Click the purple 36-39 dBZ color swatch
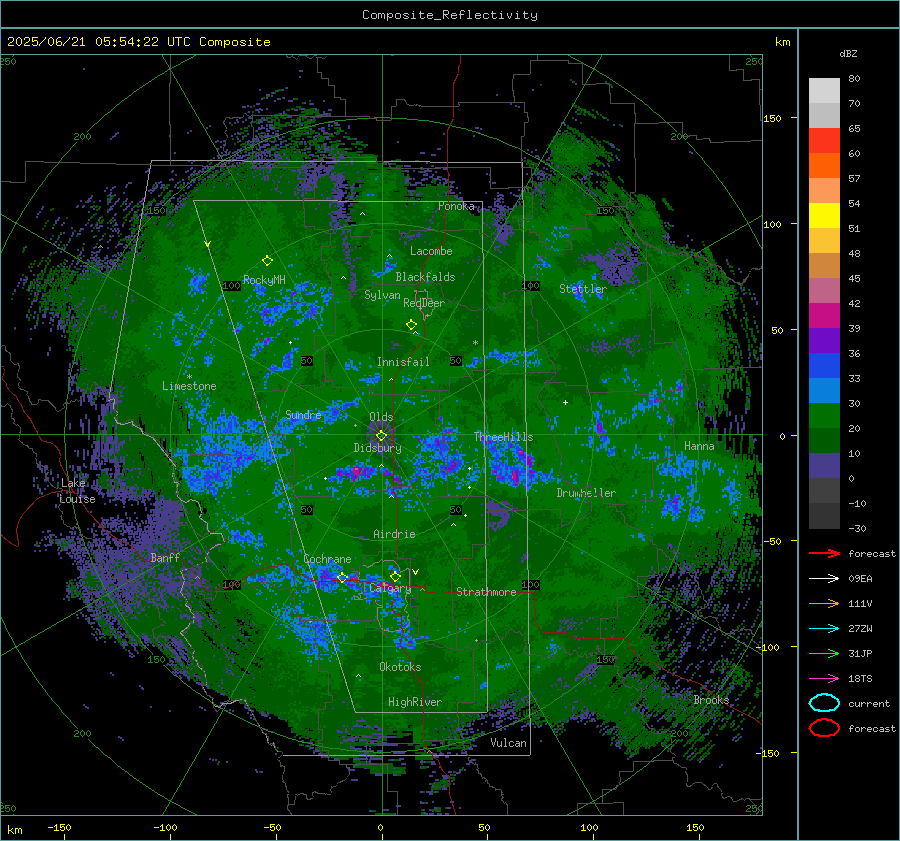 coord(824,341)
